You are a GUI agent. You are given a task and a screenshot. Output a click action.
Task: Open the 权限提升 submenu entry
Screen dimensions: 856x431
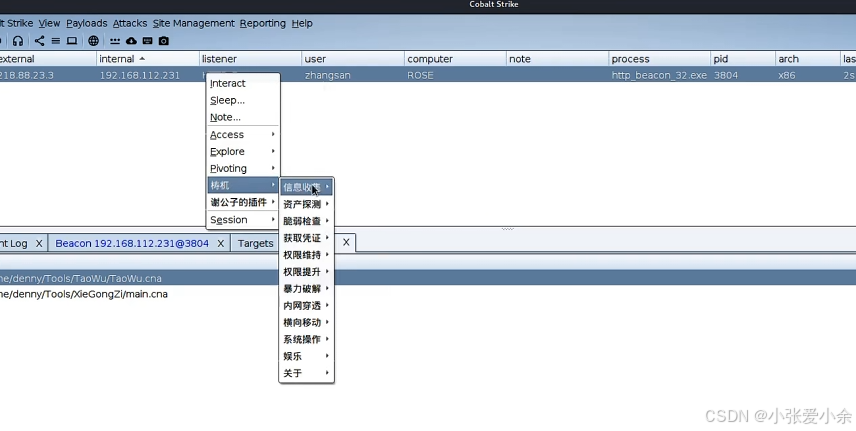(306, 271)
